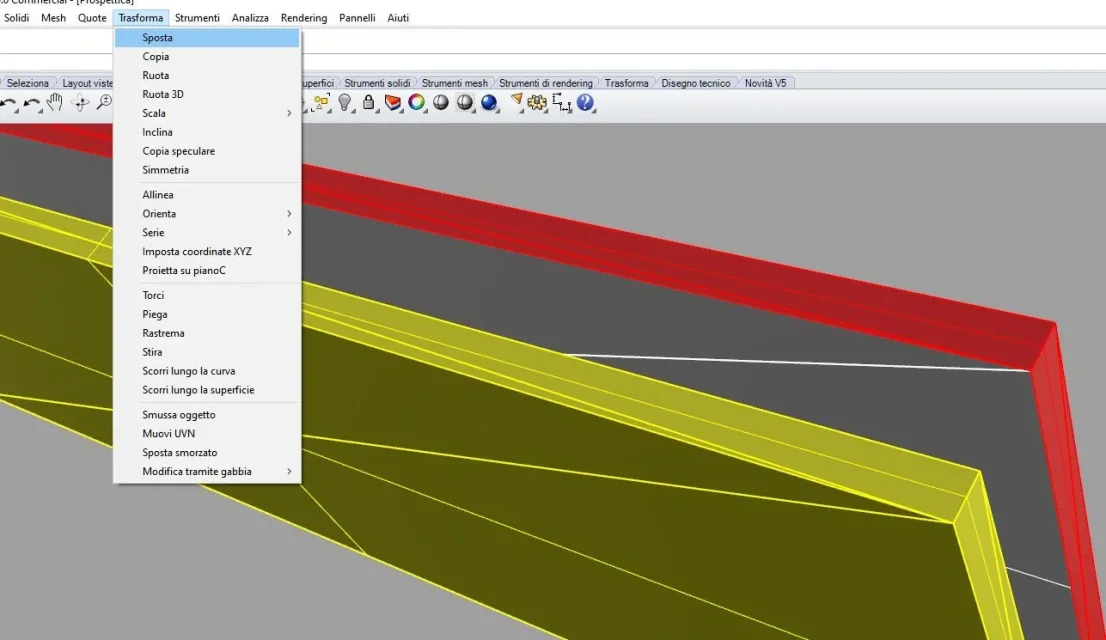Image resolution: width=1106 pixels, height=640 pixels.
Task: Open the Layers panel icon
Action: tap(392, 103)
